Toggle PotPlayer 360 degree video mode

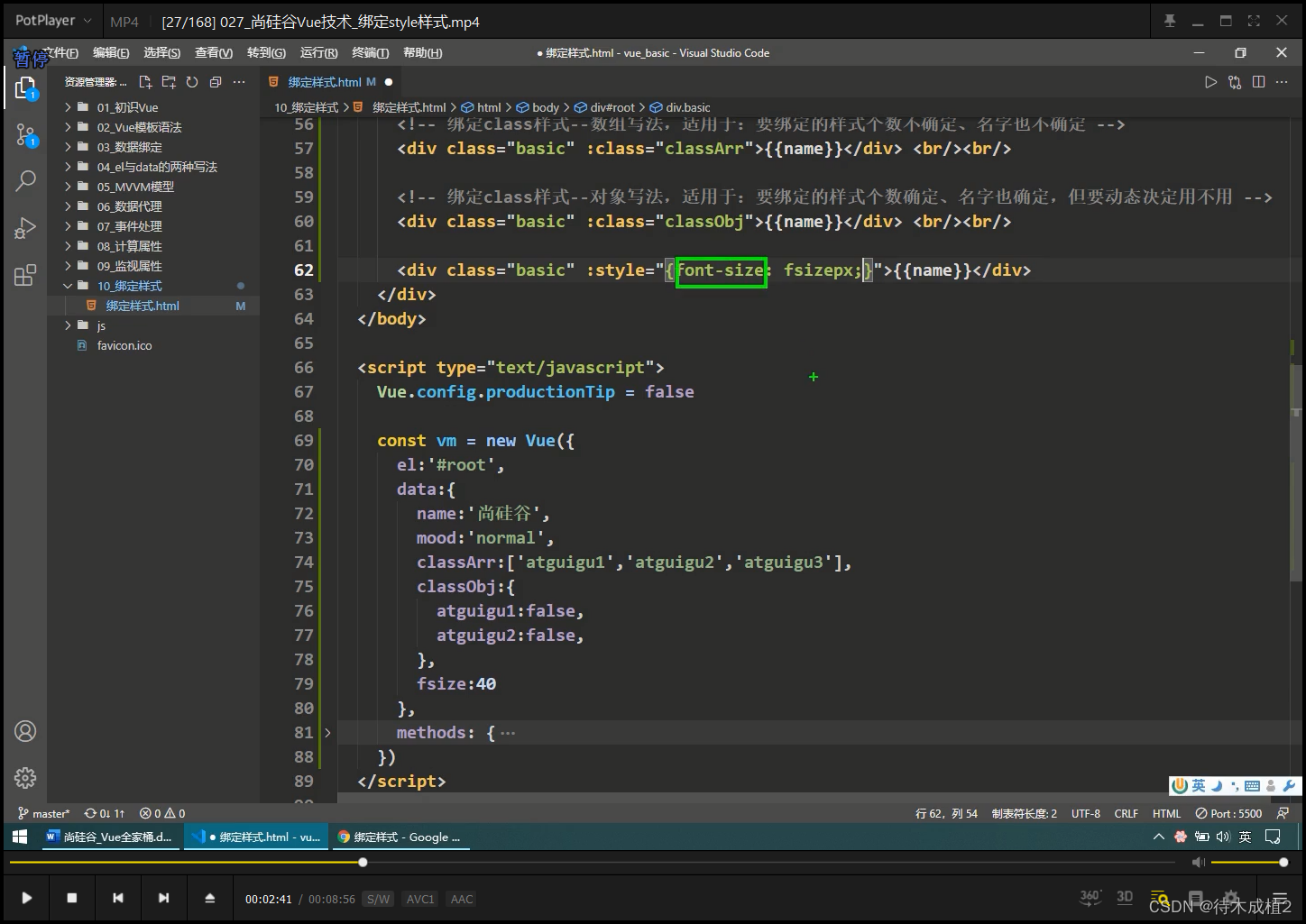click(1090, 897)
